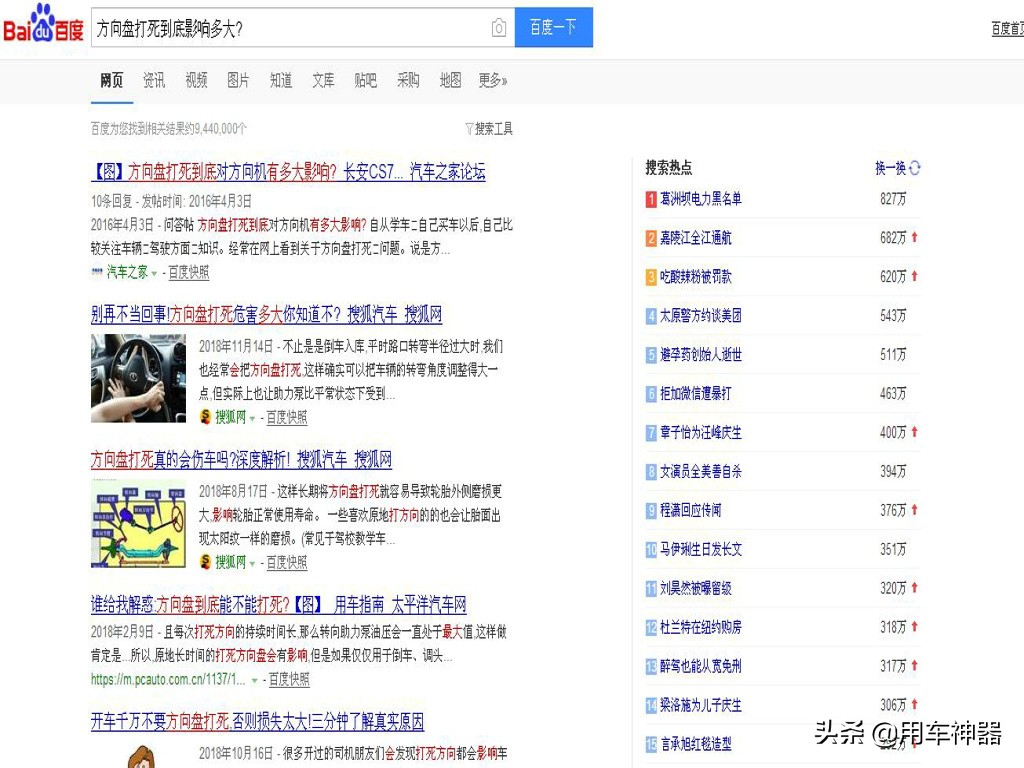Switch to the 采购 tab
This screenshot has height=768, width=1024.
point(408,80)
